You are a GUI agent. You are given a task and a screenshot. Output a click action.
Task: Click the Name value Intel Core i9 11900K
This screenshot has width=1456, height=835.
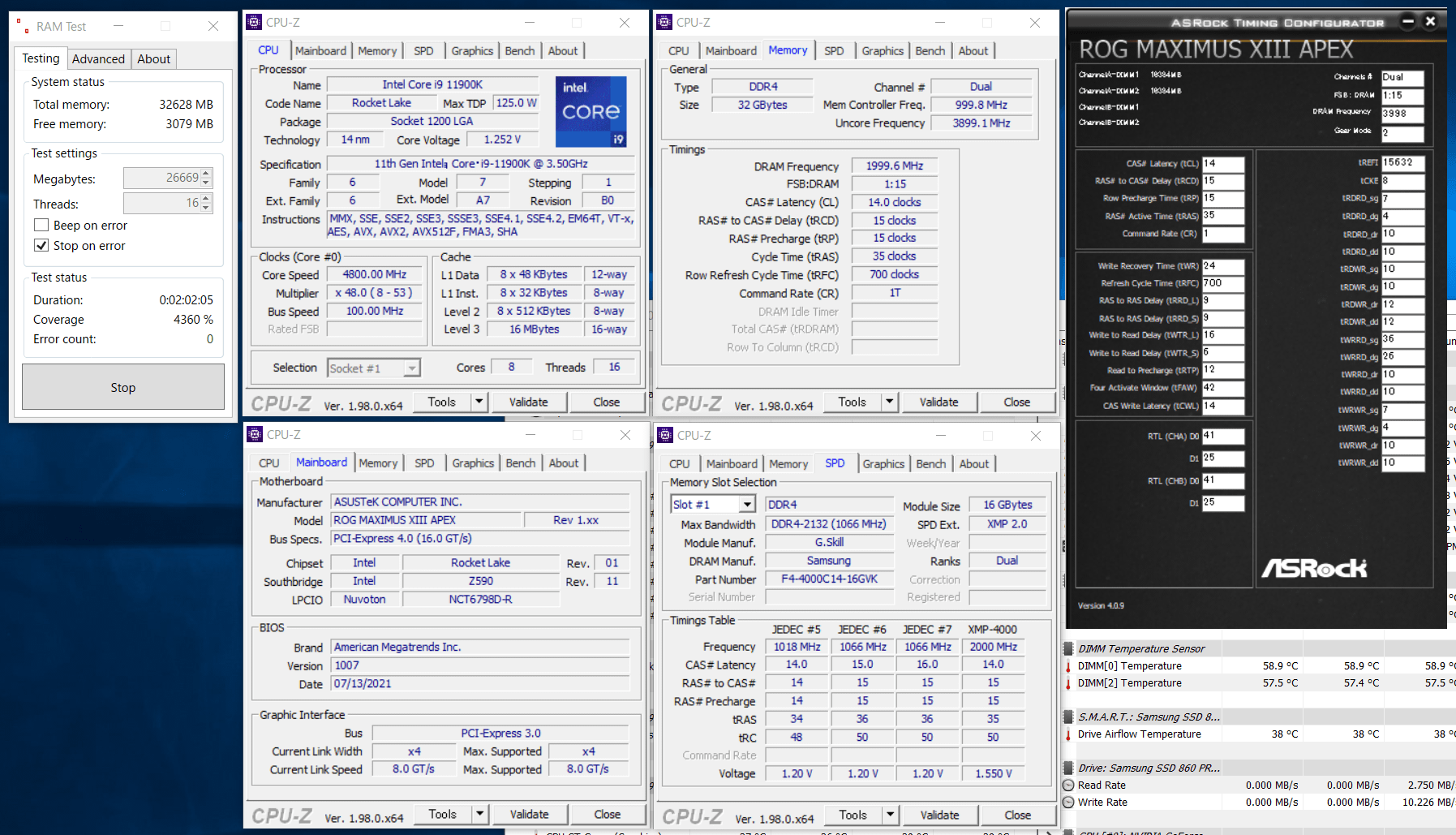click(x=432, y=84)
